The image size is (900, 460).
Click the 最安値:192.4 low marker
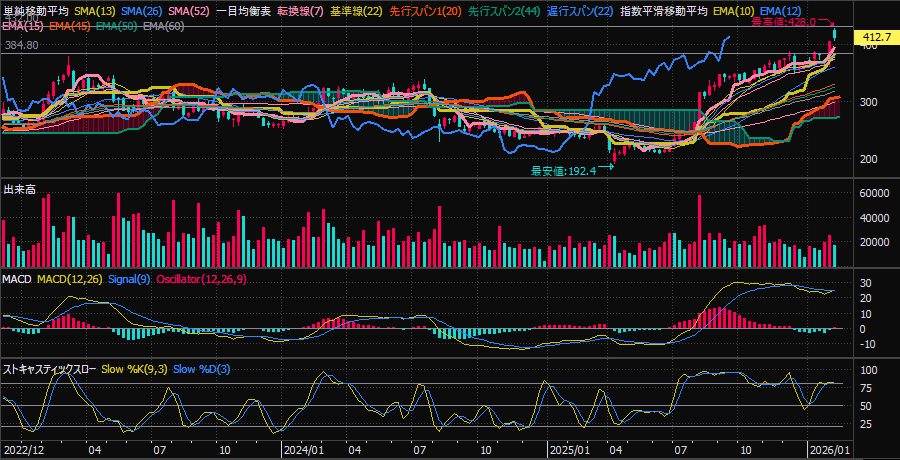pyautogui.click(x=563, y=170)
